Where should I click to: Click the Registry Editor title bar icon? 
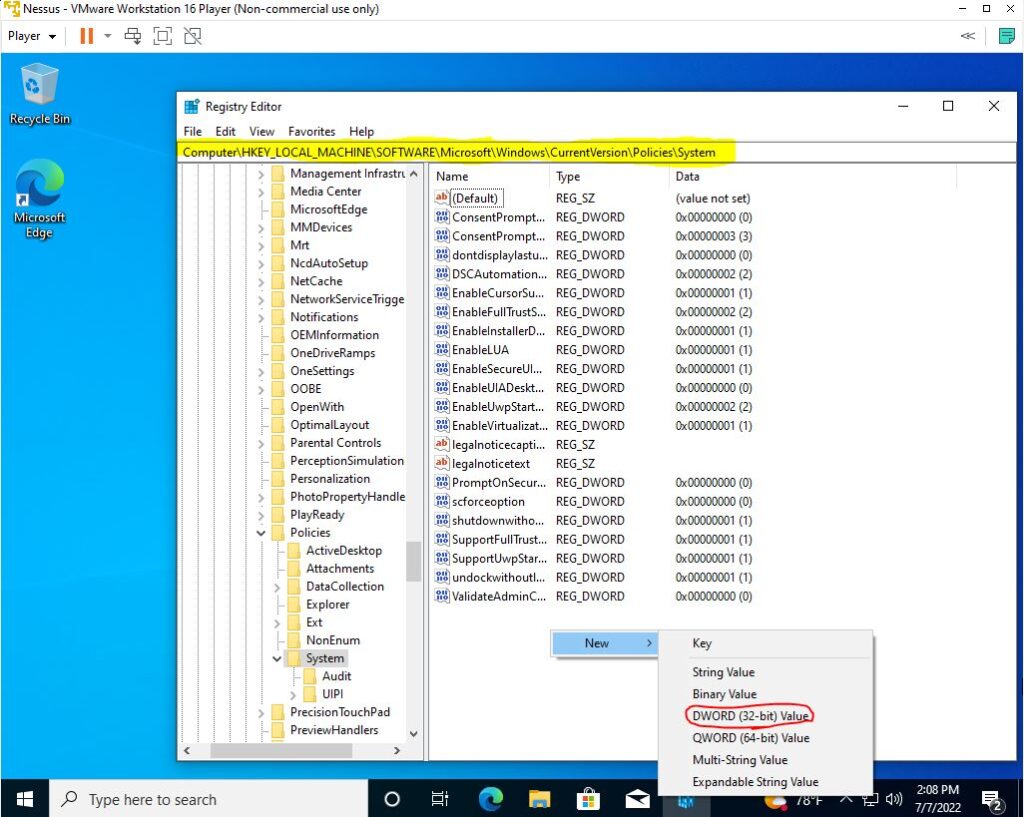tap(191, 106)
